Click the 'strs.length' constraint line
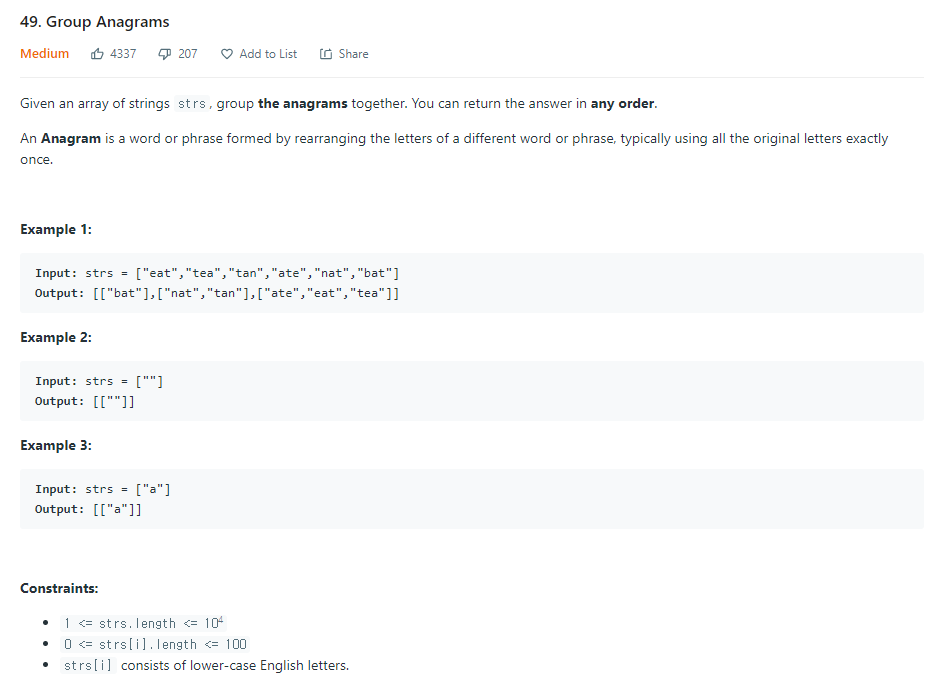This screenshot has height=694, width=929. pos(143,623)
